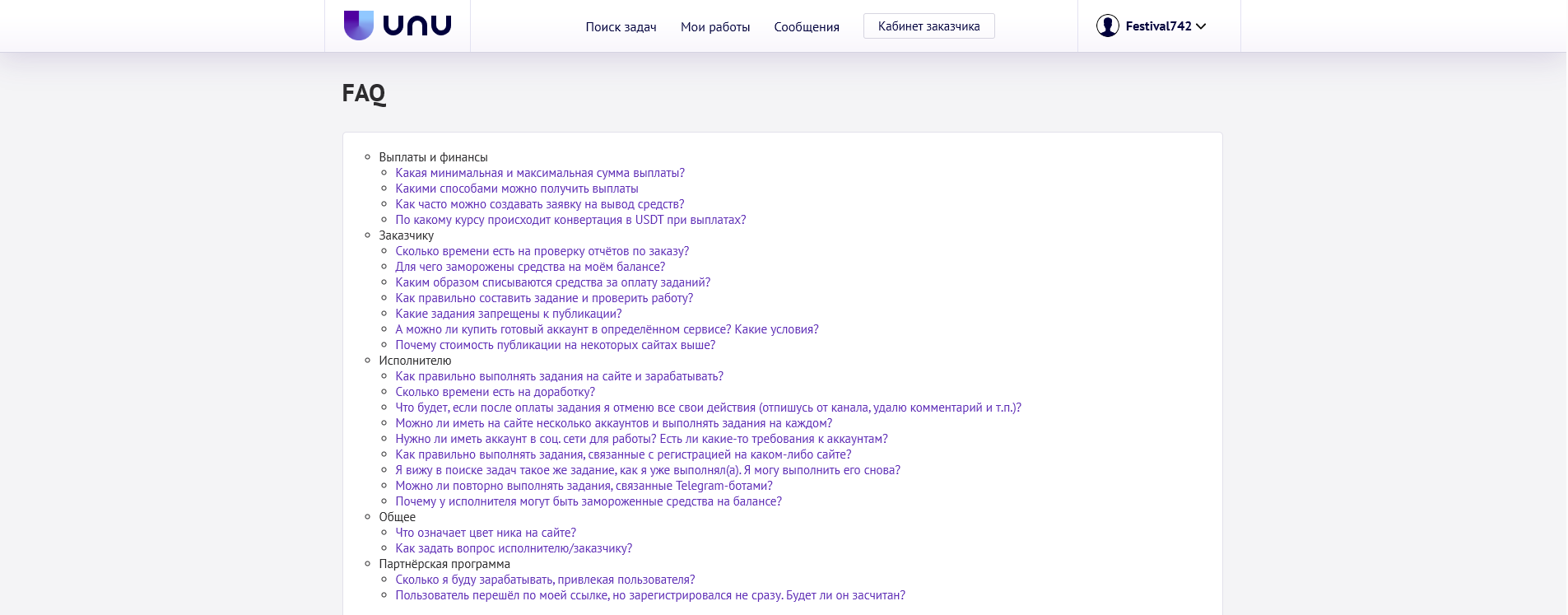Screen dimensions: 1568x615
Task: Open 'Как задать вопрос исполнителю/заказчику?'
Action: pyautogui.click(x=514, y=548)
